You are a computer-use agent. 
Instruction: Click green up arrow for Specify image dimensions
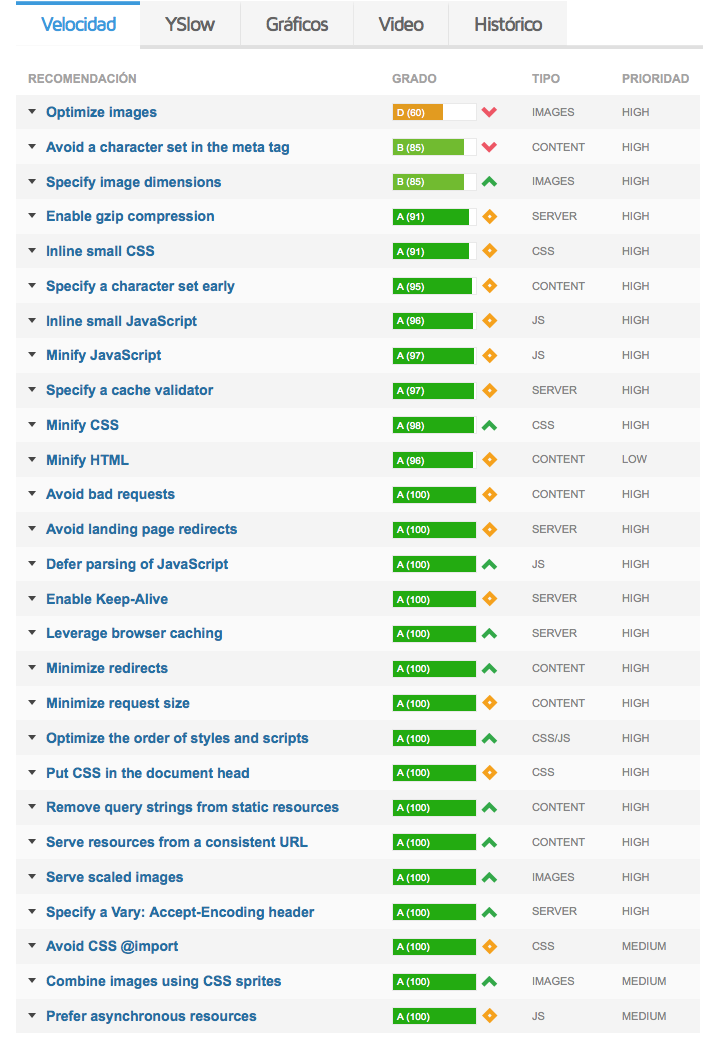(x=489, y=181)
